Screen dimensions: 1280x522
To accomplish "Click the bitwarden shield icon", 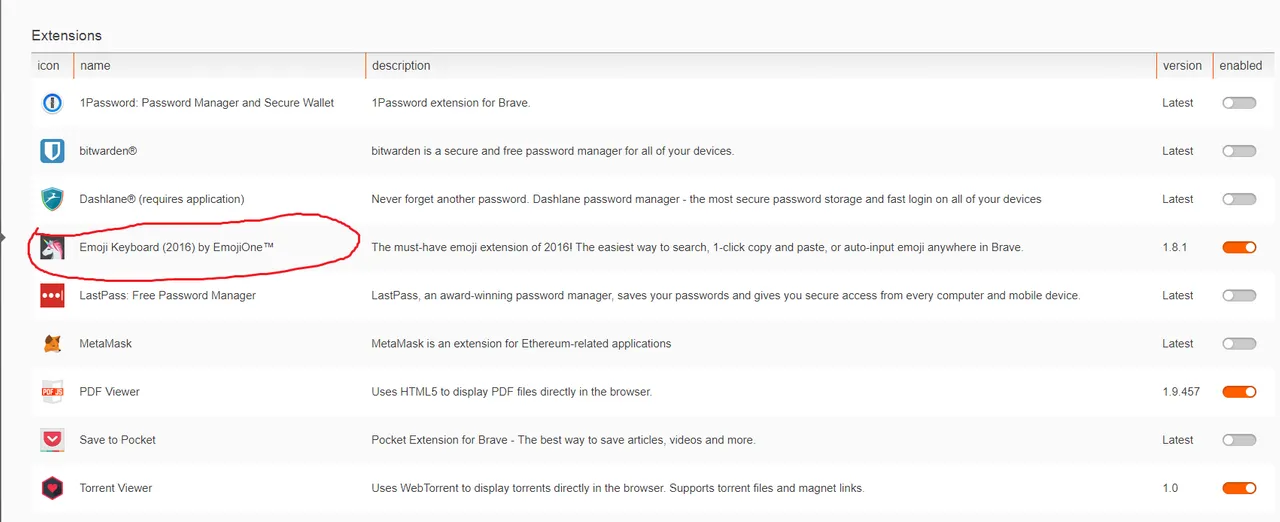I will [52, 151].
